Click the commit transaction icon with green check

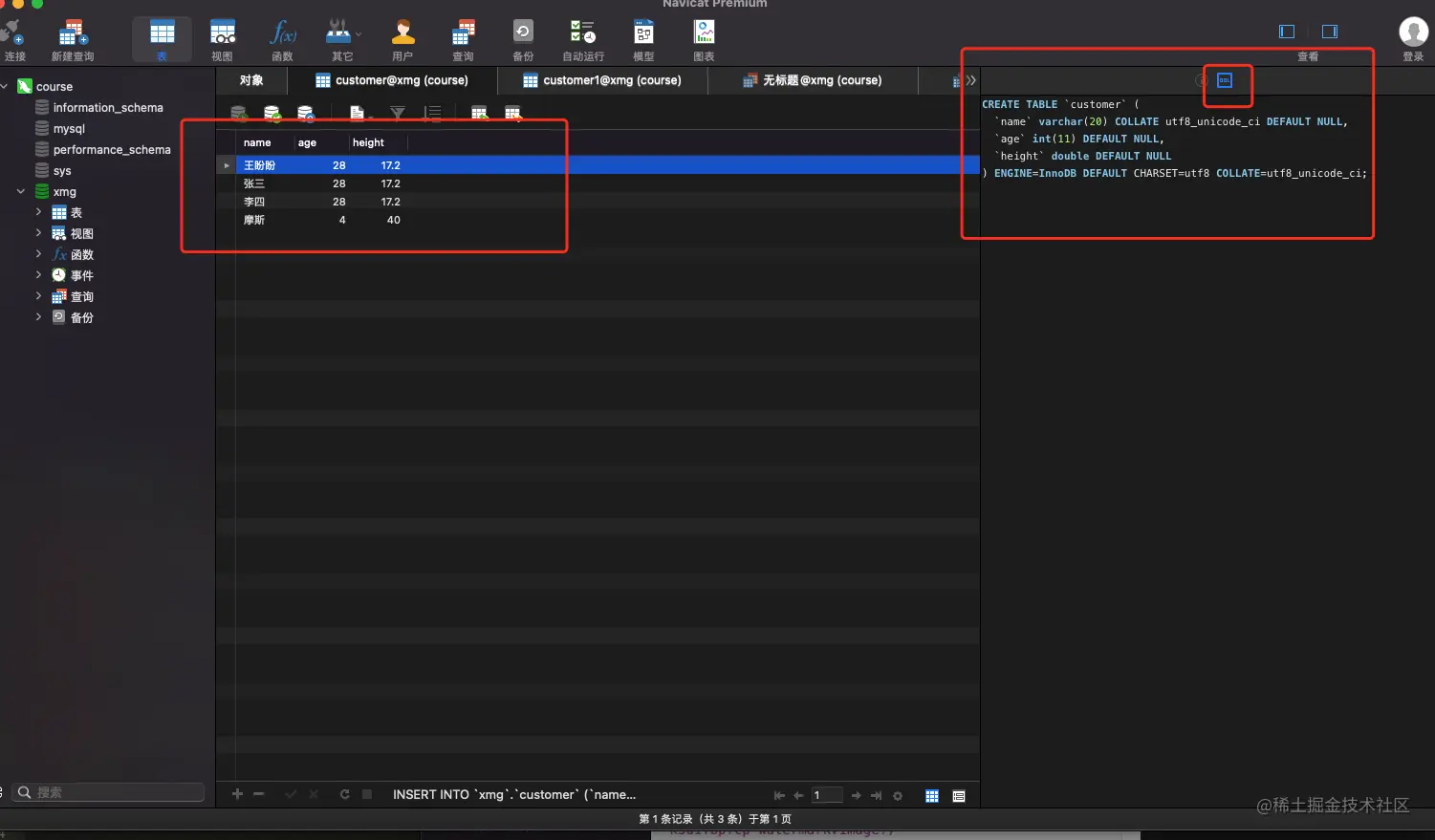[272, 114]
